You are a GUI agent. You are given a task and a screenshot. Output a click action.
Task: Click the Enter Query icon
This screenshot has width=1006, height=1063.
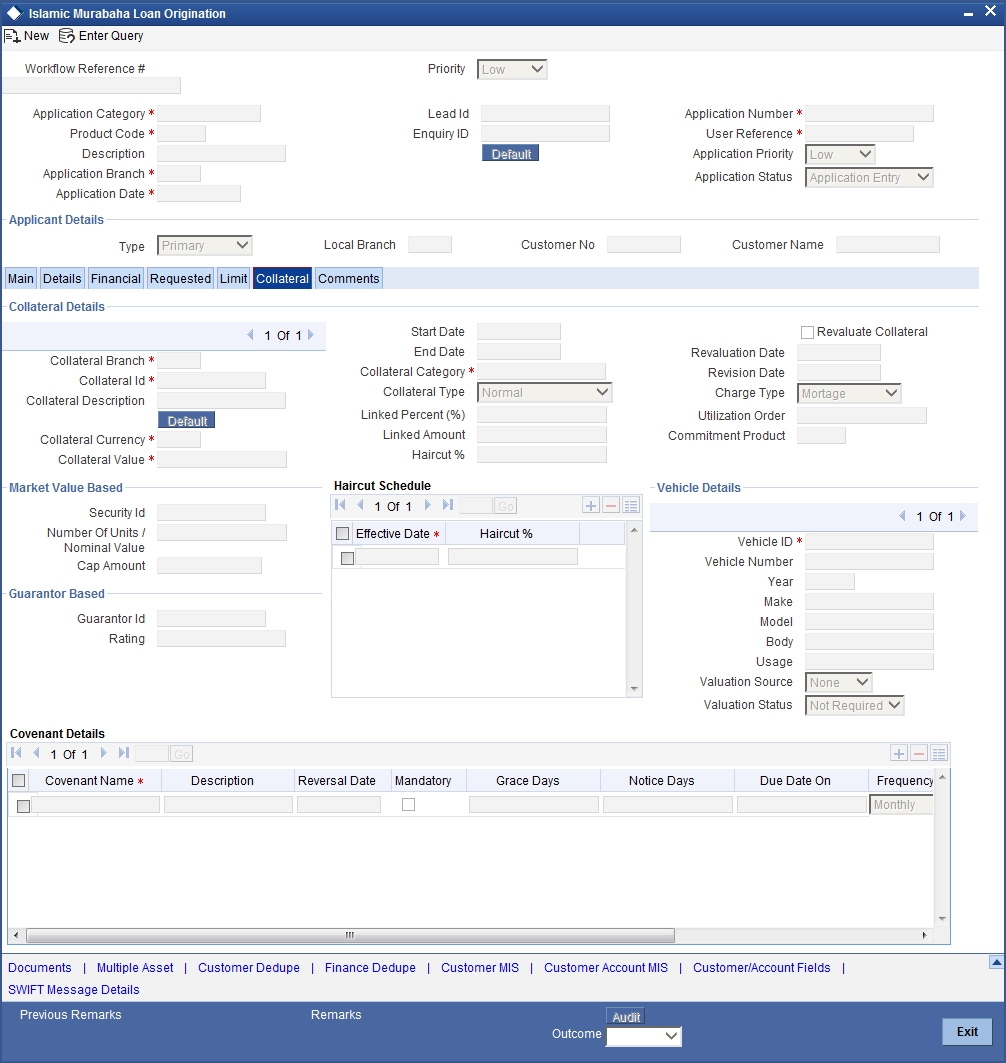(x=66, y=36)
